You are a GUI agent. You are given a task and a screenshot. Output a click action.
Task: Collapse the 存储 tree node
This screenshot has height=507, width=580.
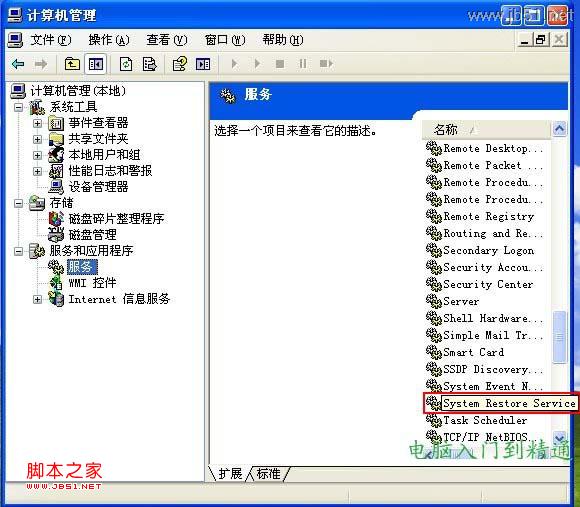pos(18,203)
